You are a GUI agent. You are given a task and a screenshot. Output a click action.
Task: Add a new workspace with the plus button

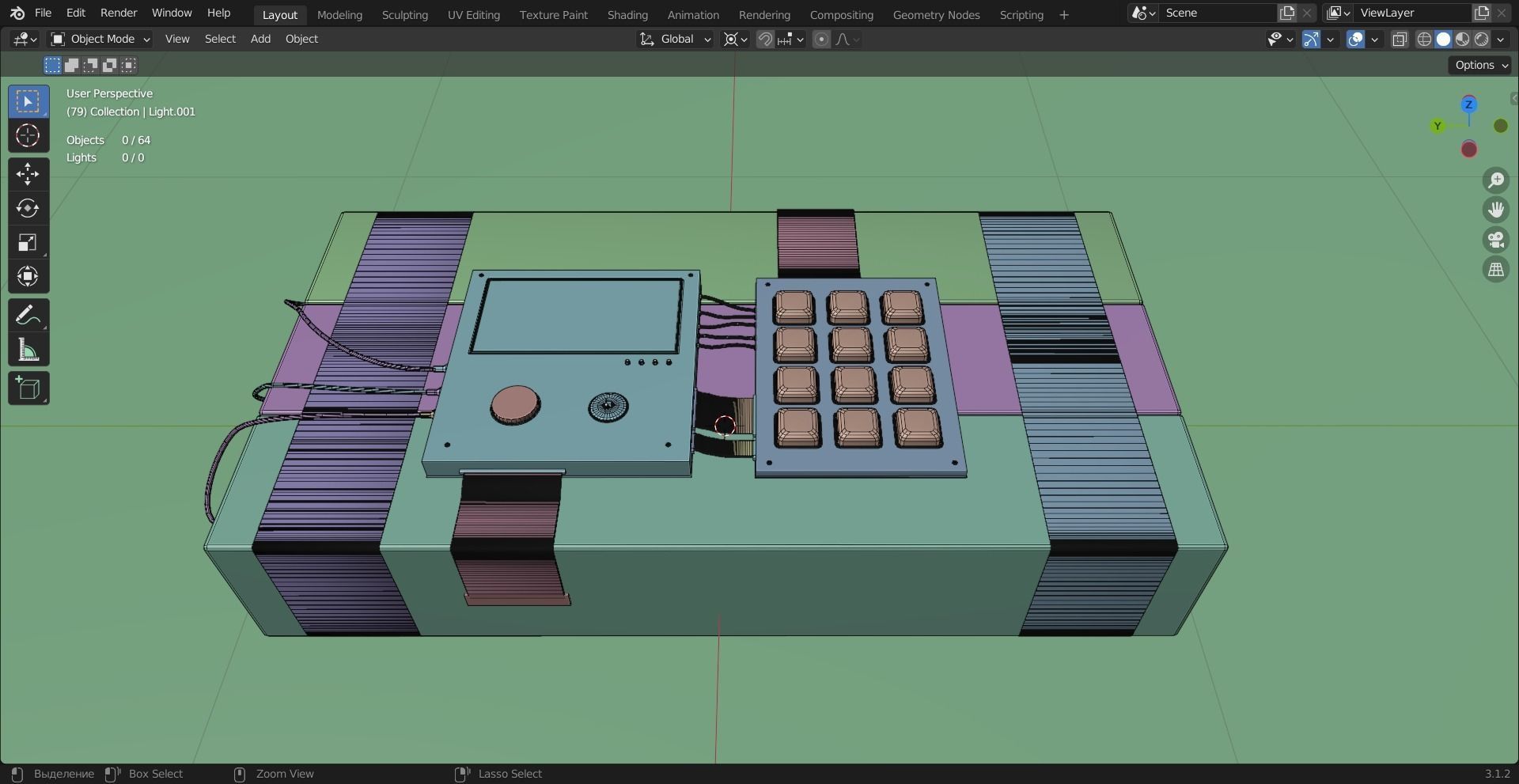pyautogui.click(x=1064, y=14)
